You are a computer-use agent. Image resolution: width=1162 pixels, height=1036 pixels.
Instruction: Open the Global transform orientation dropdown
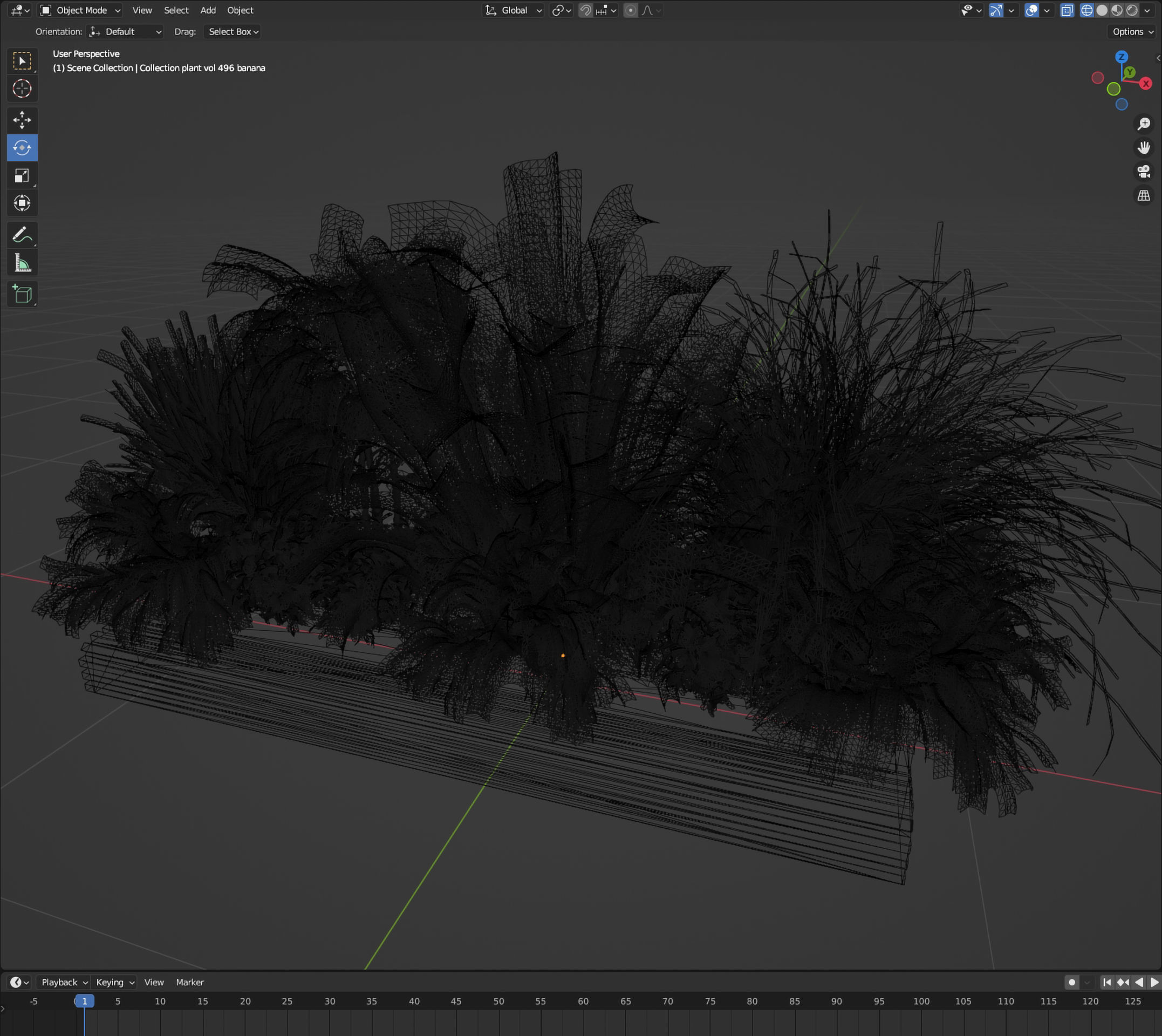coord(514,10)
